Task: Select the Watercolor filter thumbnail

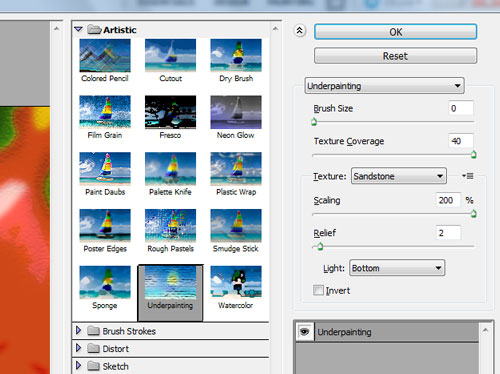Action: point(236,282)
